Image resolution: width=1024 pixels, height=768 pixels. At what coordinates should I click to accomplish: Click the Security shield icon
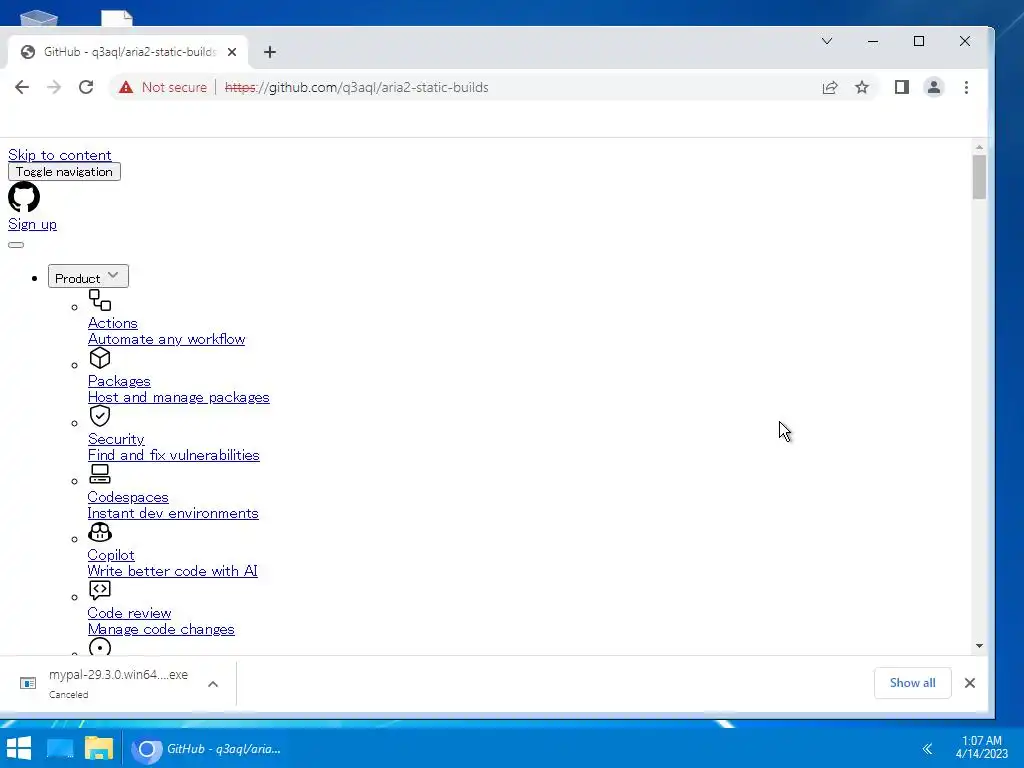pos(100,416)
